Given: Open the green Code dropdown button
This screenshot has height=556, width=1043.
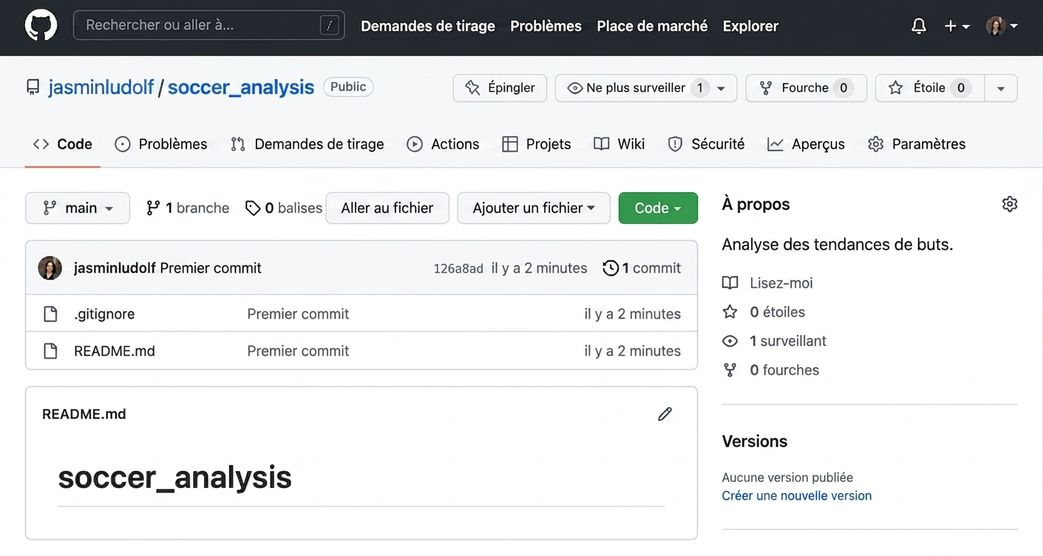Looking at the screenshot, I should click(x=658, y=208).
